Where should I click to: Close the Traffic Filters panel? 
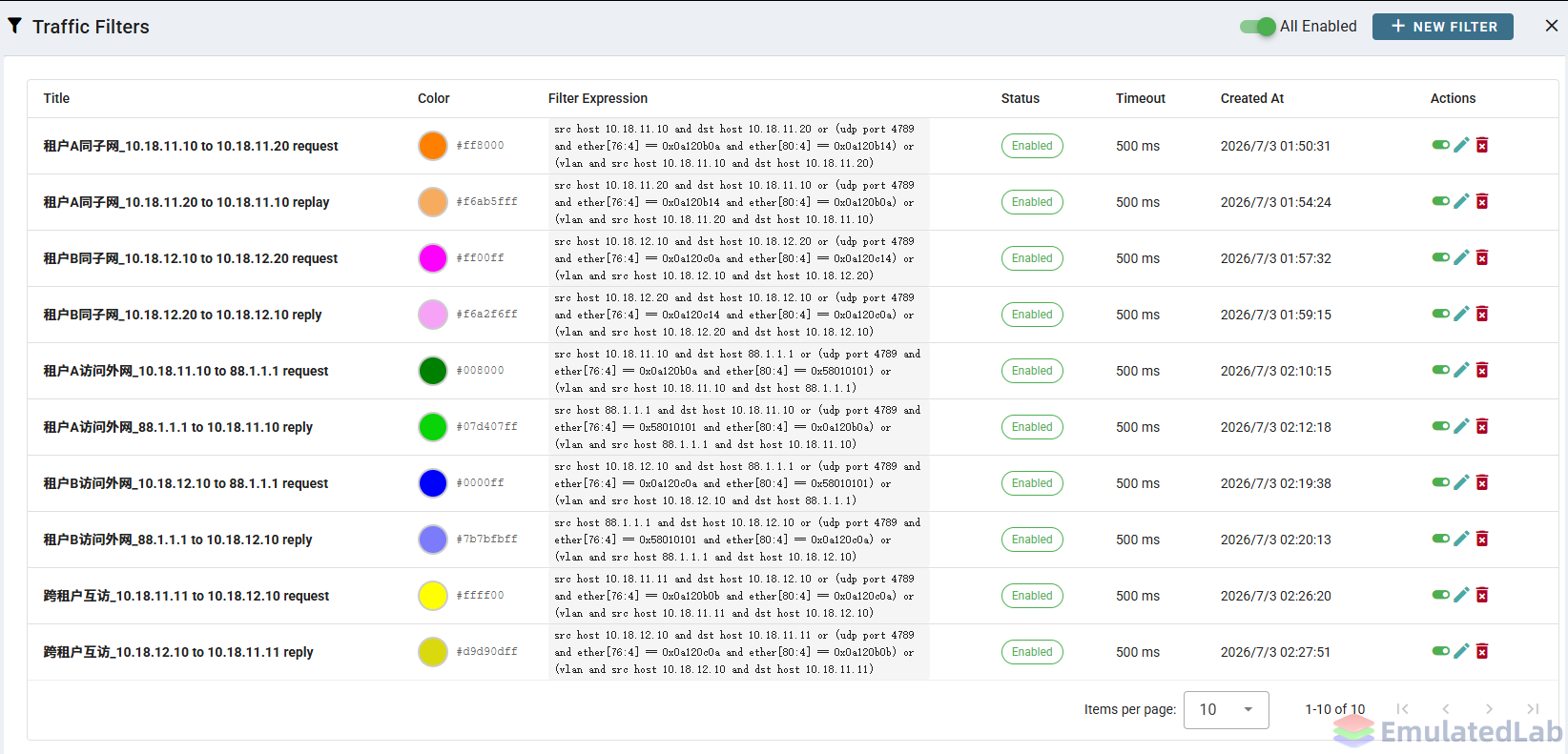(x=1552, y=26)
